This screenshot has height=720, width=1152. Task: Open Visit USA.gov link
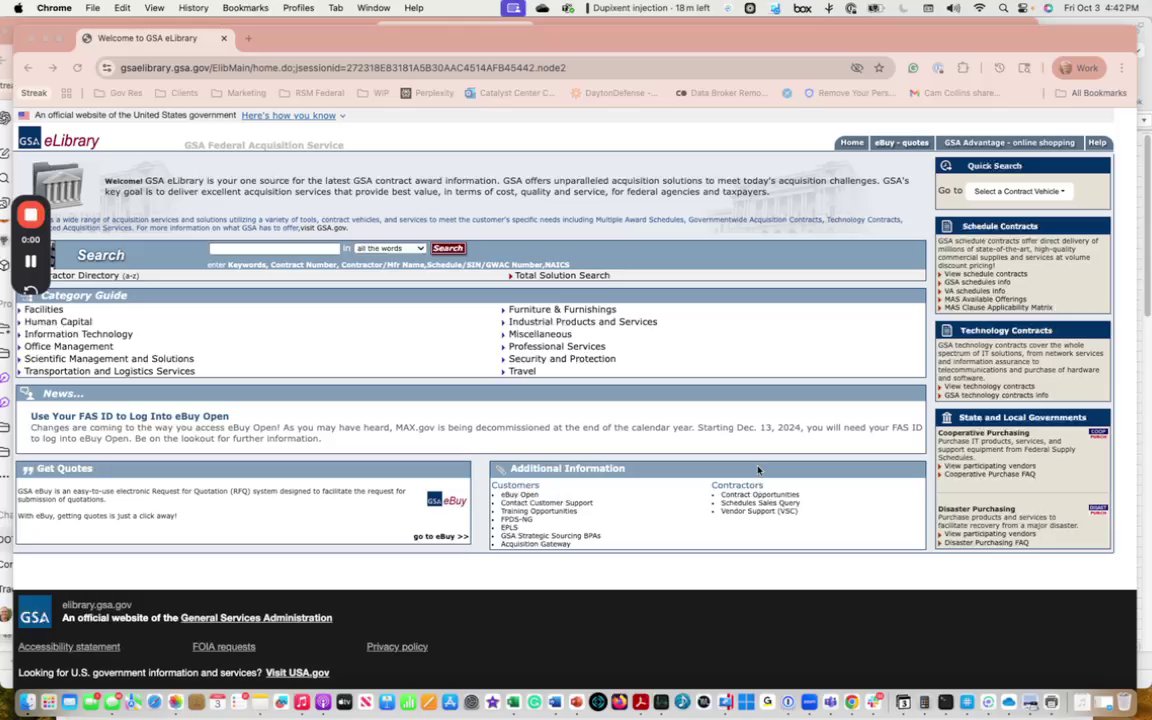298,673
